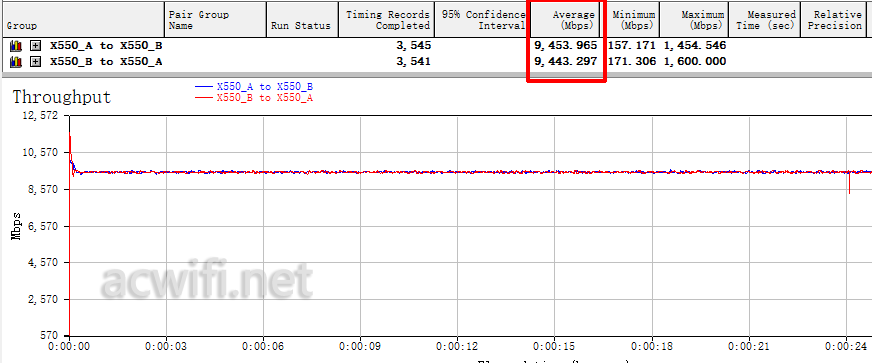Expand the X550_A to X550_B group

coord(35,46)
